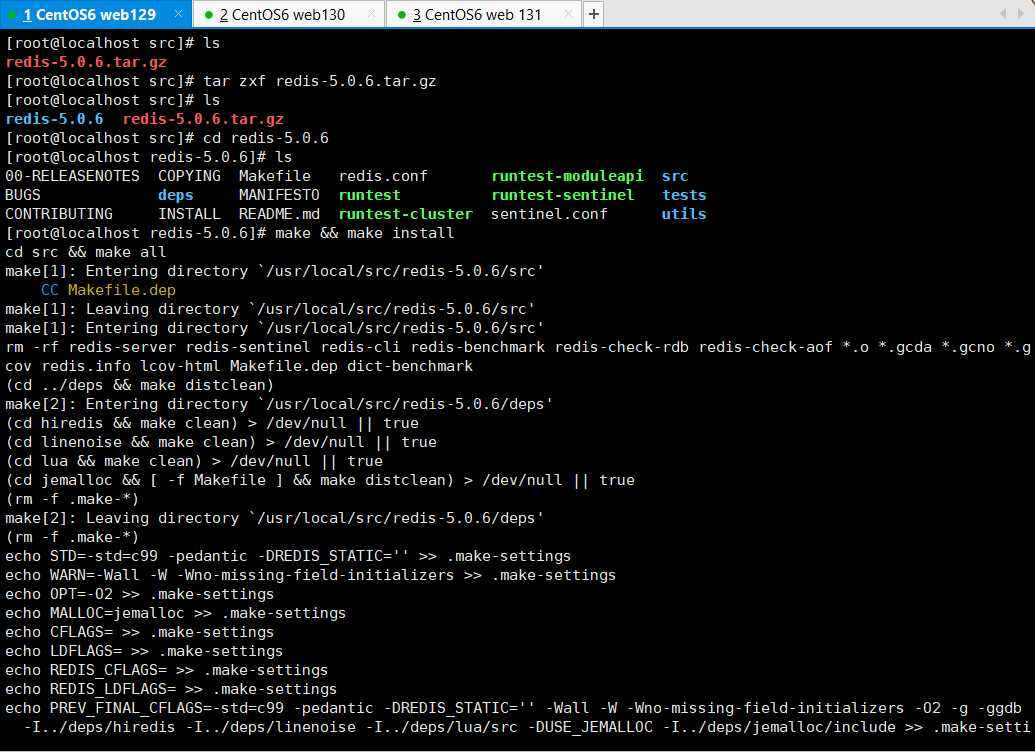Close the CentOS6 web 131 tab

[569, 14]
